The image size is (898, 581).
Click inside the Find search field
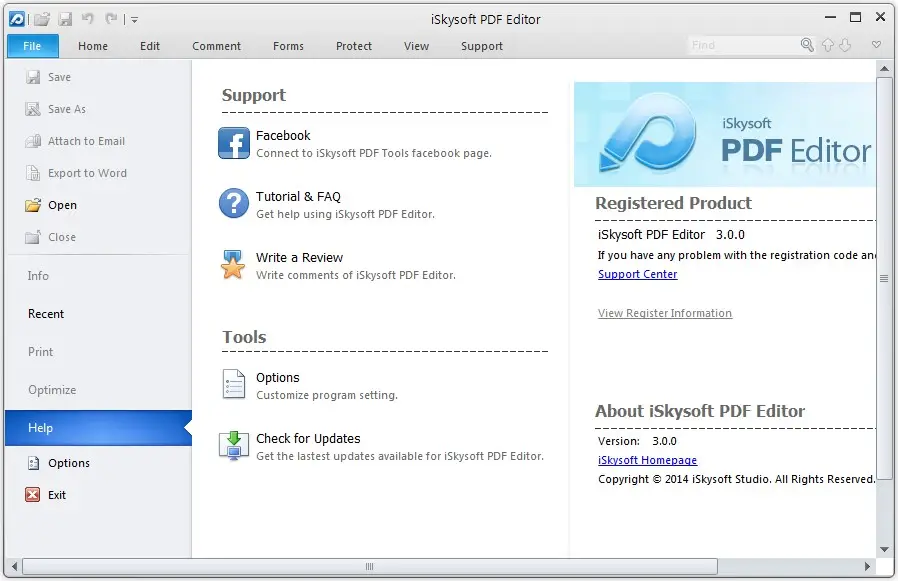[743, 45]
